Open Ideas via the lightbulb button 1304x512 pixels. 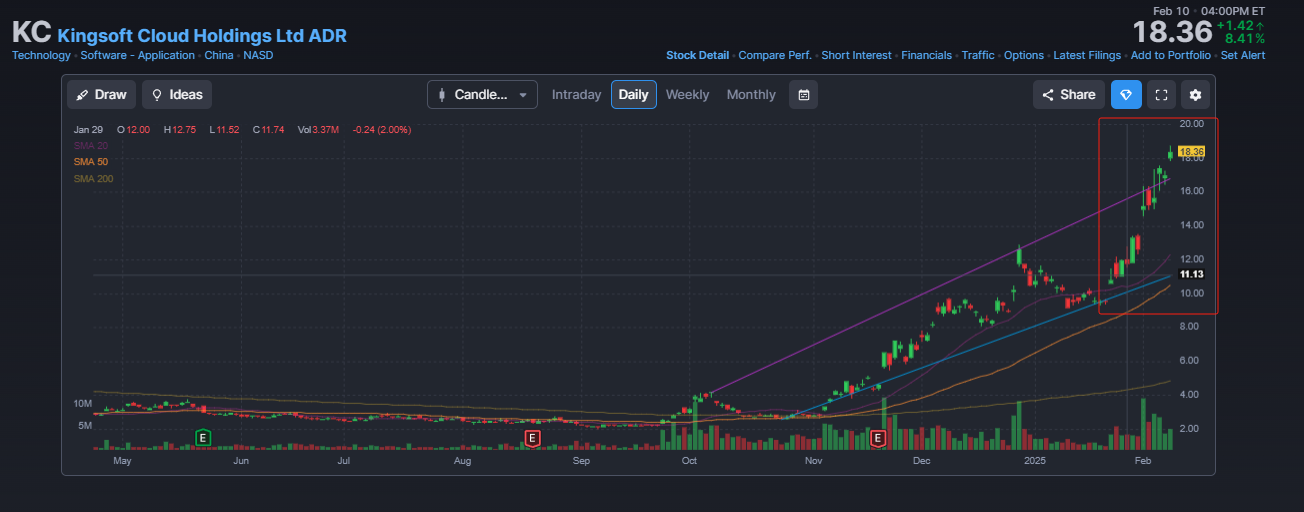pyautogui.click(x=177, y=95)
